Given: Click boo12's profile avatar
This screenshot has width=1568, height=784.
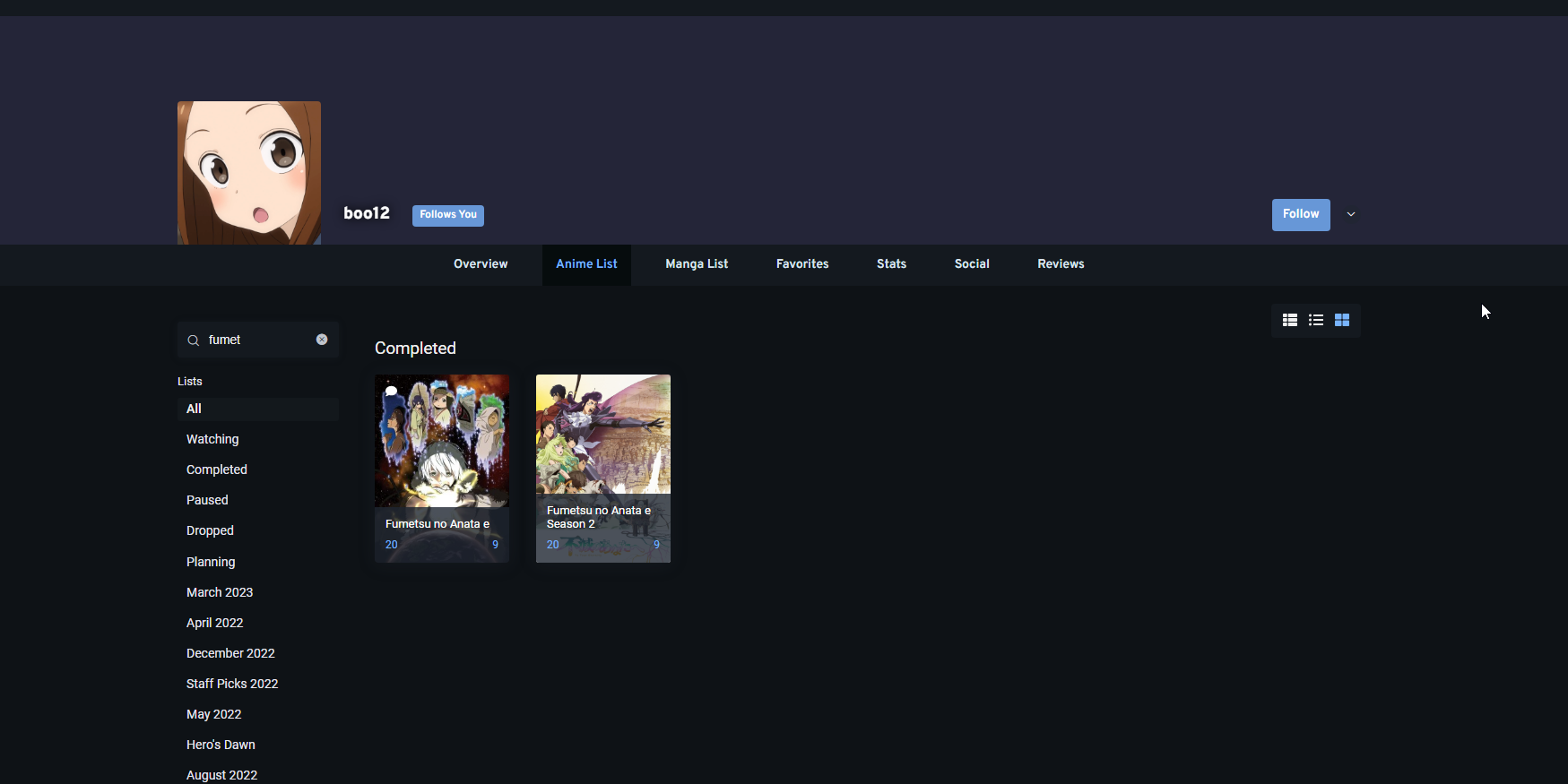Looking at the screenshot, I should click(x=249, y=173).
